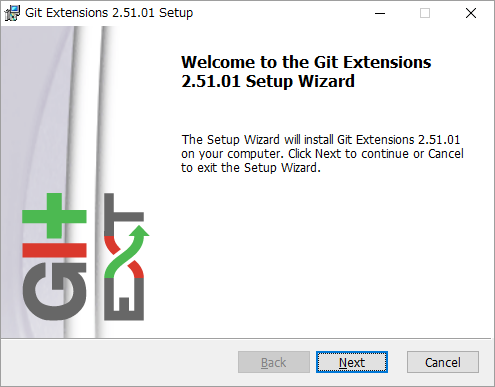Viewport: 495px width, 387px height.
Task: Click the empty white area below the description
Action: (320, 257)
